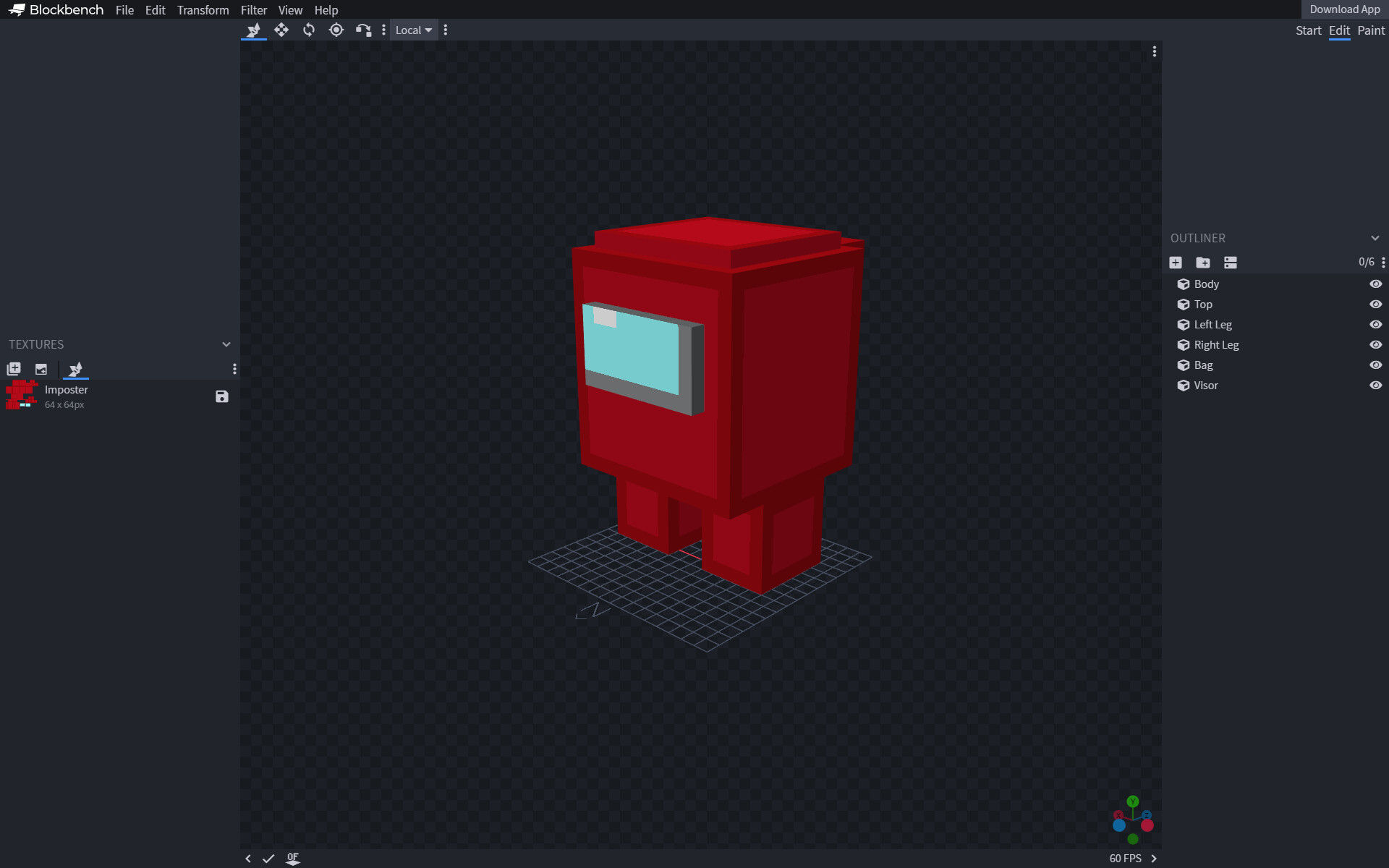Import a texture file

(41, 369)
